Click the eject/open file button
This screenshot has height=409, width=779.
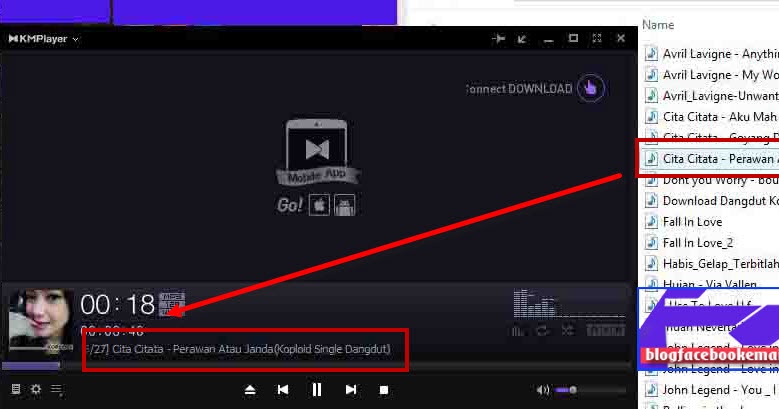tap(250, 390)
